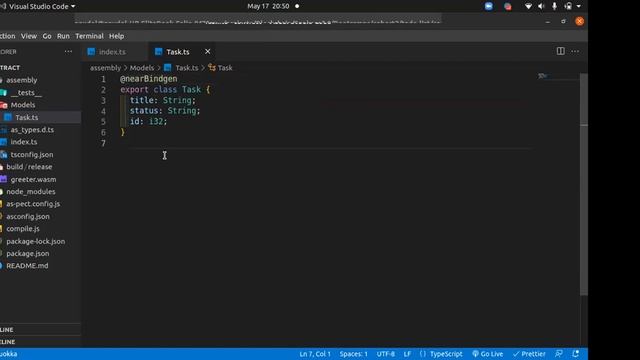Screen dimensions: 640x360
Task: Open as-pect.config.js file
Action: (x=33, y=204)
